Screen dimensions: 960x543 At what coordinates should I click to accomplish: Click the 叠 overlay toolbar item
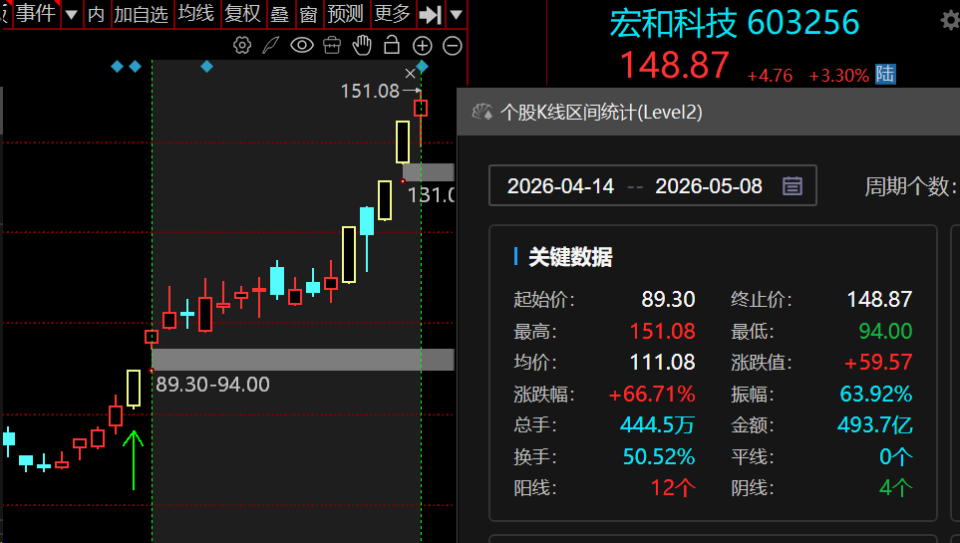point(280,14)
